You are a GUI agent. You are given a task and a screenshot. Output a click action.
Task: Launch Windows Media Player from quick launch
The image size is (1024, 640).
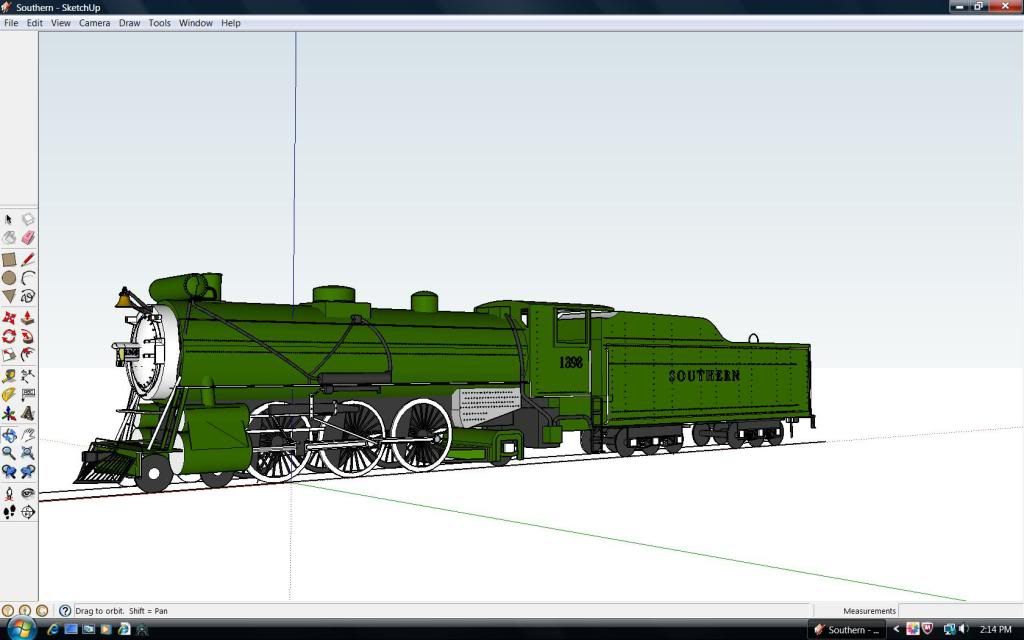pyautogui.click(x=106, y=630)
